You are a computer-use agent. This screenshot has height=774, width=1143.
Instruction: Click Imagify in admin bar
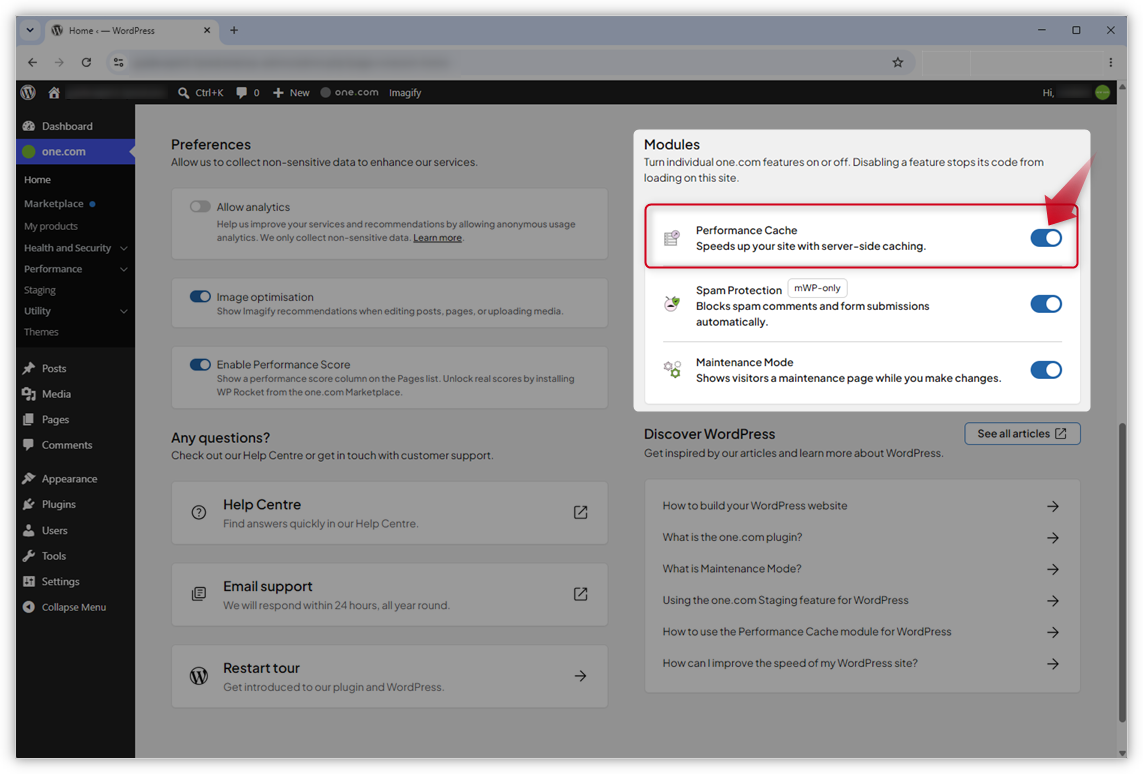[405, 93]
